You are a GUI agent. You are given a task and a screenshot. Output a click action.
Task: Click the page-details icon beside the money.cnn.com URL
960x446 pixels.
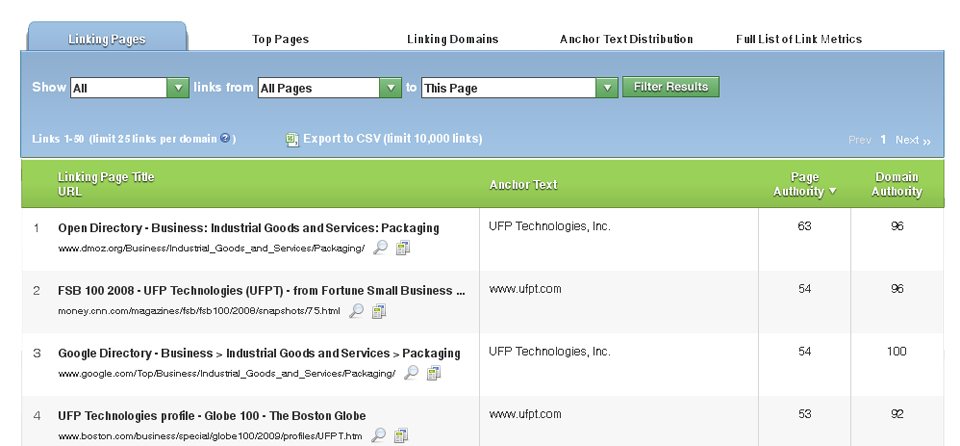pyautogui.click(x=379, y=311)
